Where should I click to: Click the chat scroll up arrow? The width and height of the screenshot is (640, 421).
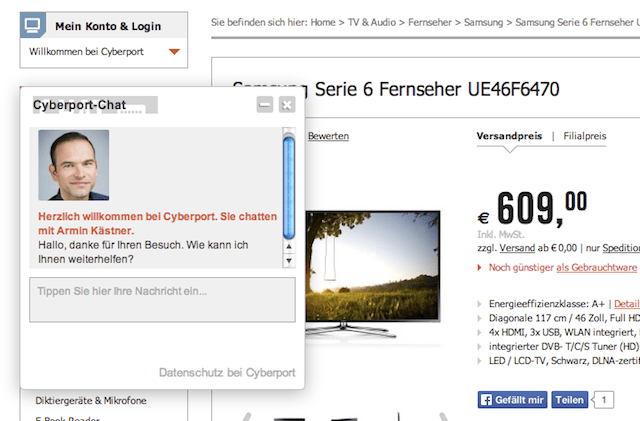pos(288,132)
